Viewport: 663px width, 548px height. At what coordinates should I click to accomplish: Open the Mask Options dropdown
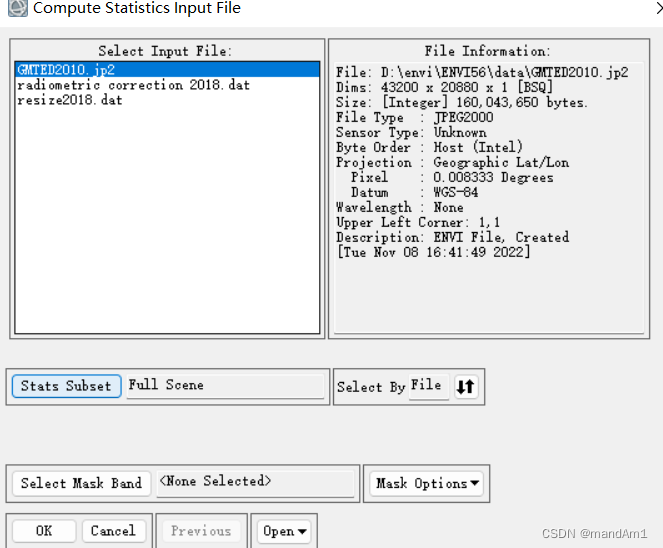(x=427, y=483)
